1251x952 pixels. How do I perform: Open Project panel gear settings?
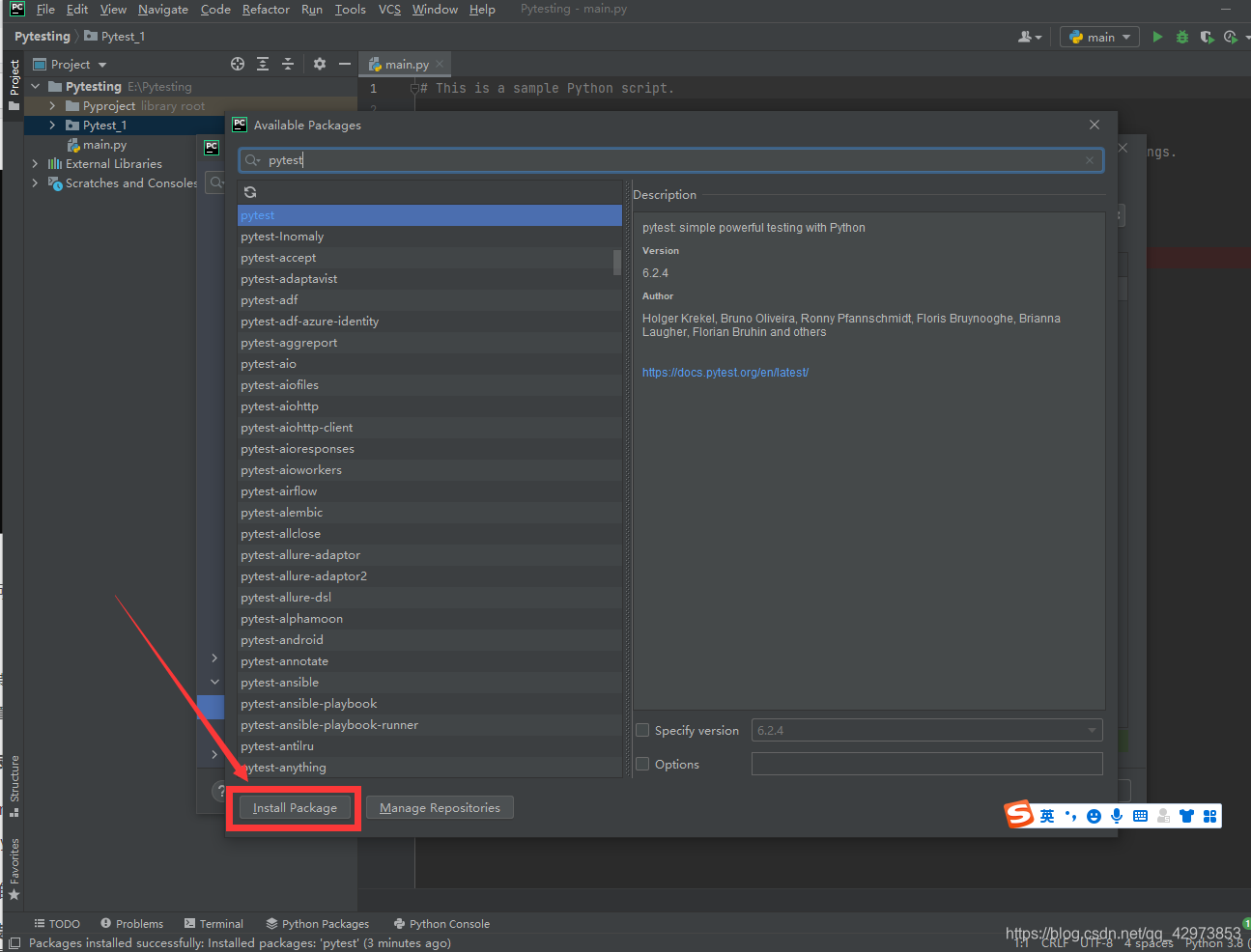tap(320, 64)
